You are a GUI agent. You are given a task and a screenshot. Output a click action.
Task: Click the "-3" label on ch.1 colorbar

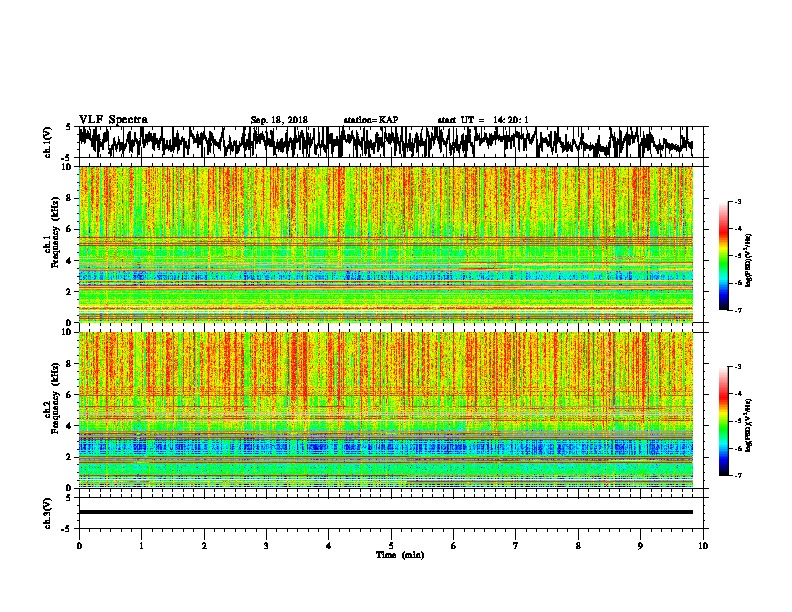coord(738,201)
